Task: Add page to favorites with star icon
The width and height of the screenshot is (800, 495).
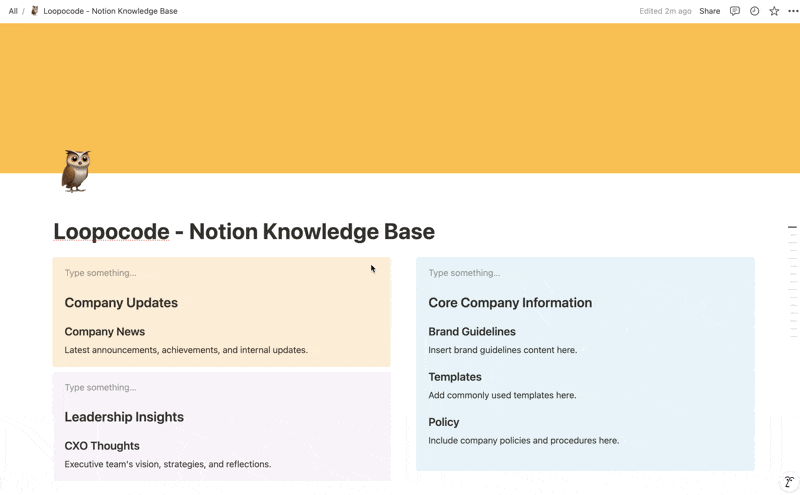Action: [774, 11]
